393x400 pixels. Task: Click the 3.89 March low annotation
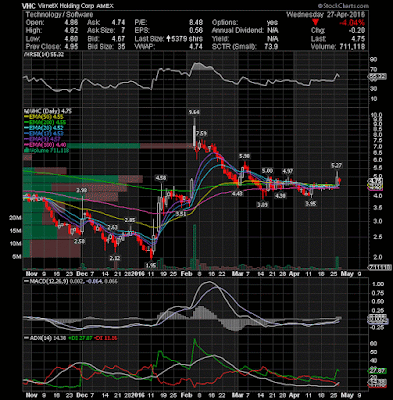point(263,205)
